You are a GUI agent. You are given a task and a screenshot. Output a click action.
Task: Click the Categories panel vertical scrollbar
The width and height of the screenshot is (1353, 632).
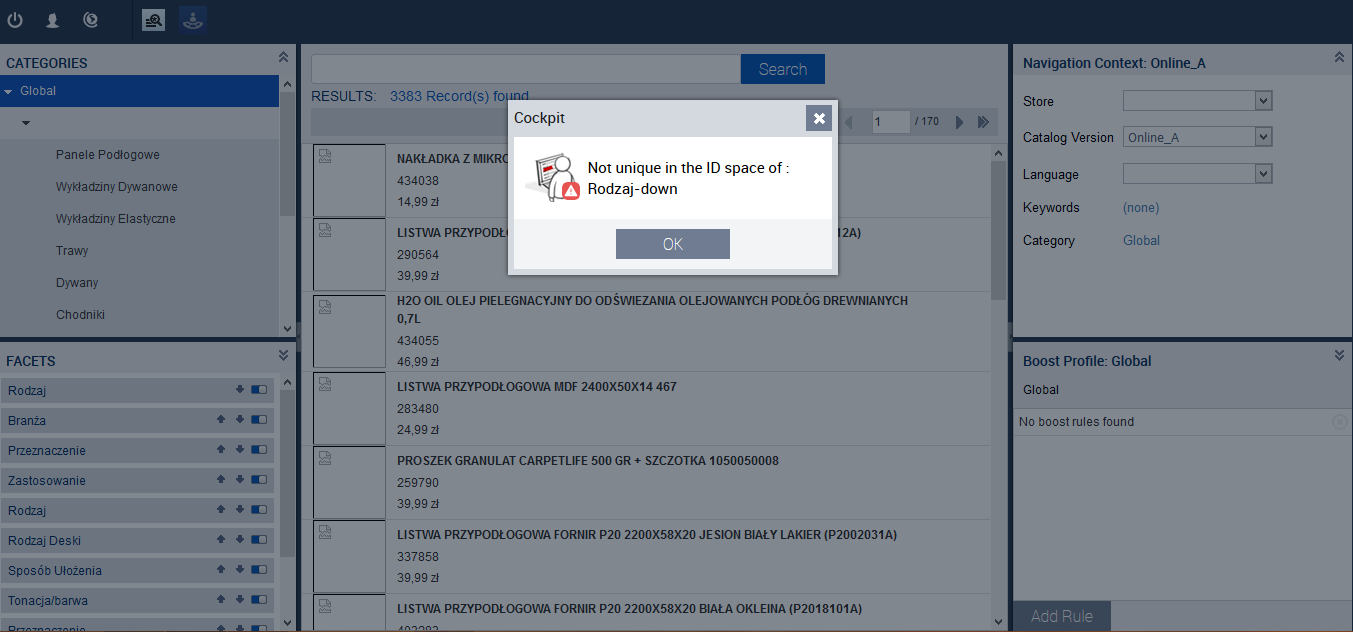coord(288,155)
